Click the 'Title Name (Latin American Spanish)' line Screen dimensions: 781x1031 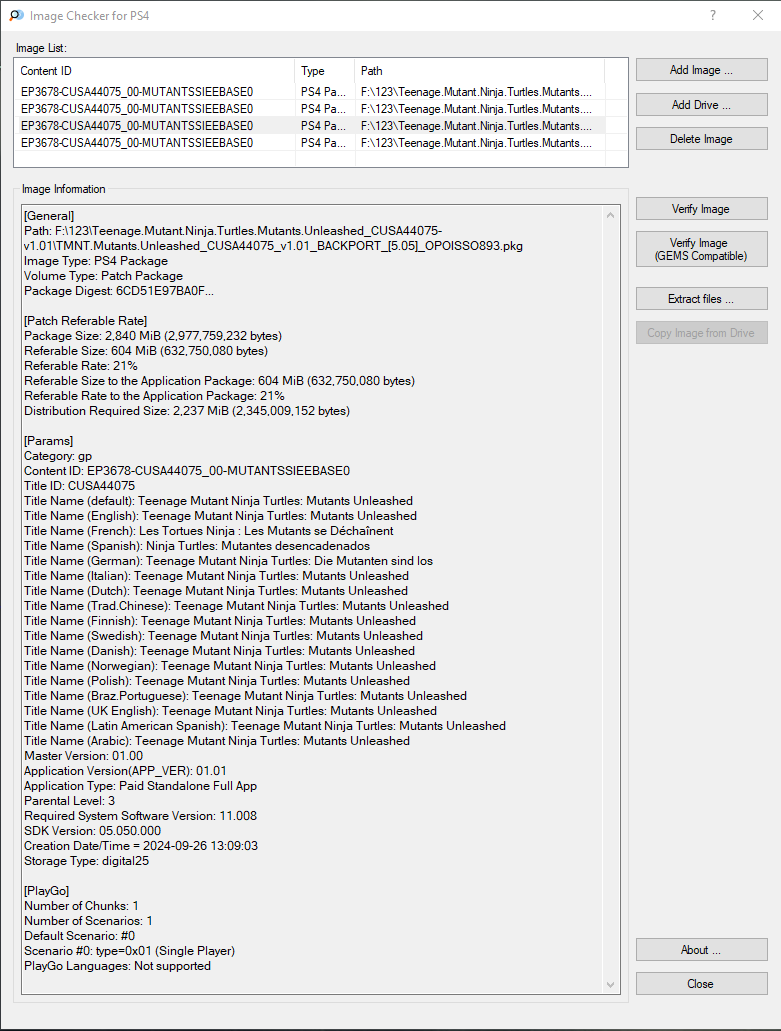pyautogui.click(x=265, y=726)
